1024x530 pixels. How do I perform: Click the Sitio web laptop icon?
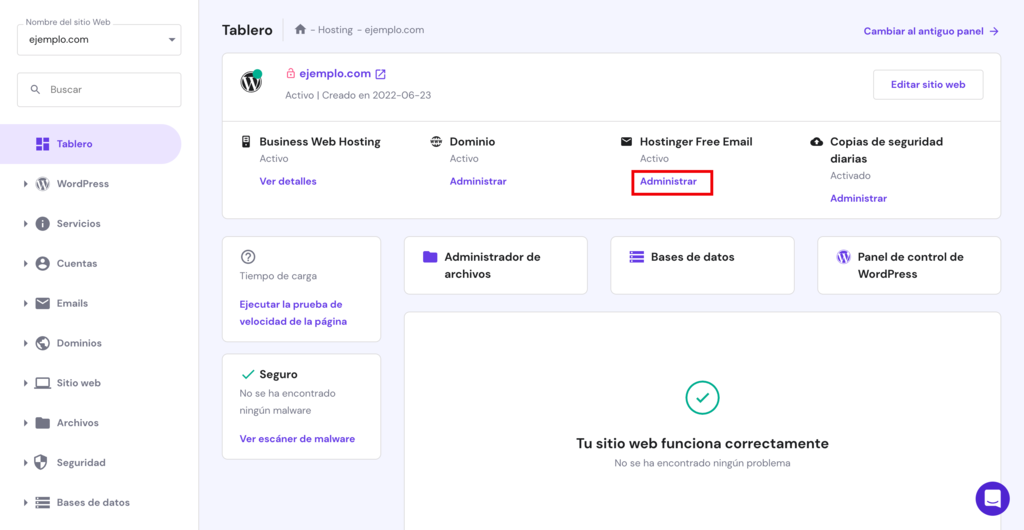click(x=42, y=383)
